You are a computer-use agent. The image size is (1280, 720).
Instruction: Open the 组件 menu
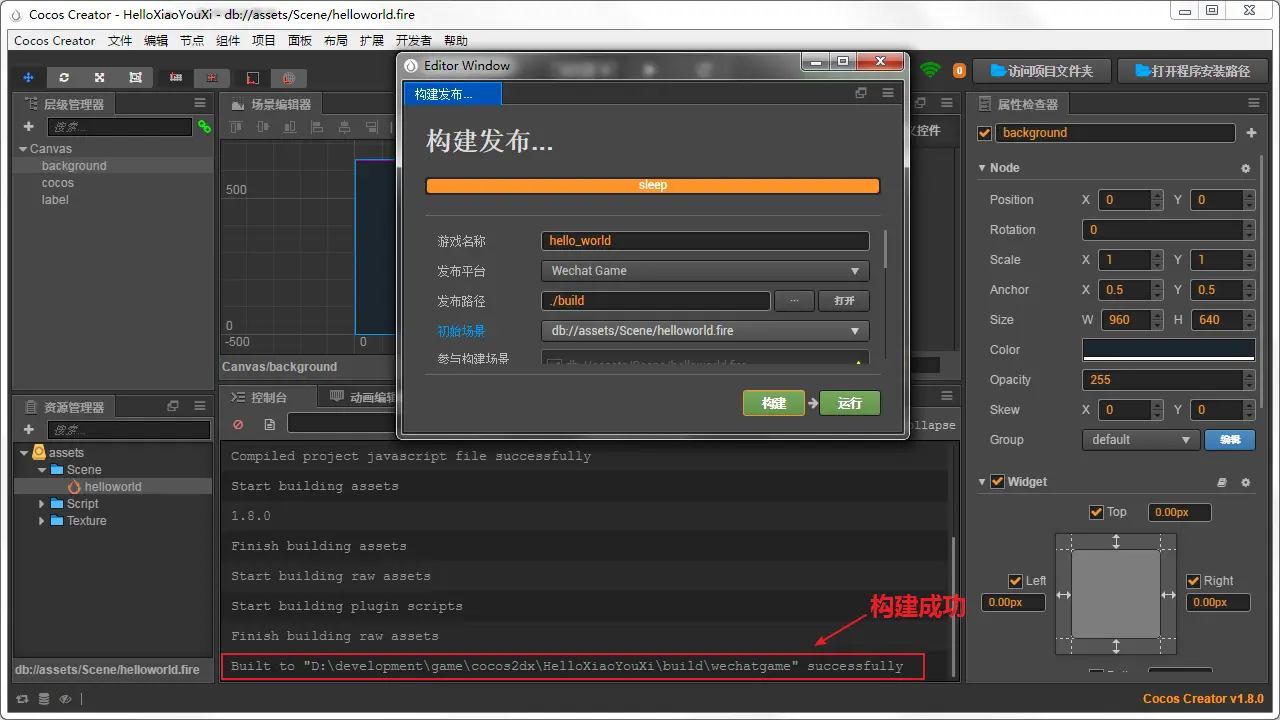click(228, 41)
